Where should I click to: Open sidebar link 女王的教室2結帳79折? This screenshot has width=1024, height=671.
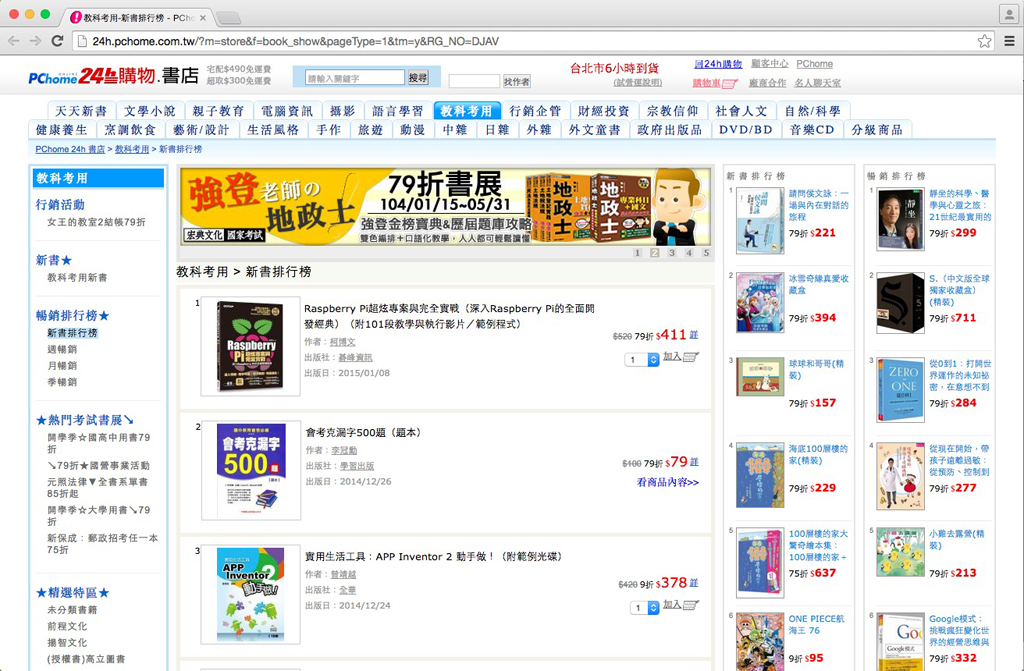click(97, 222)
